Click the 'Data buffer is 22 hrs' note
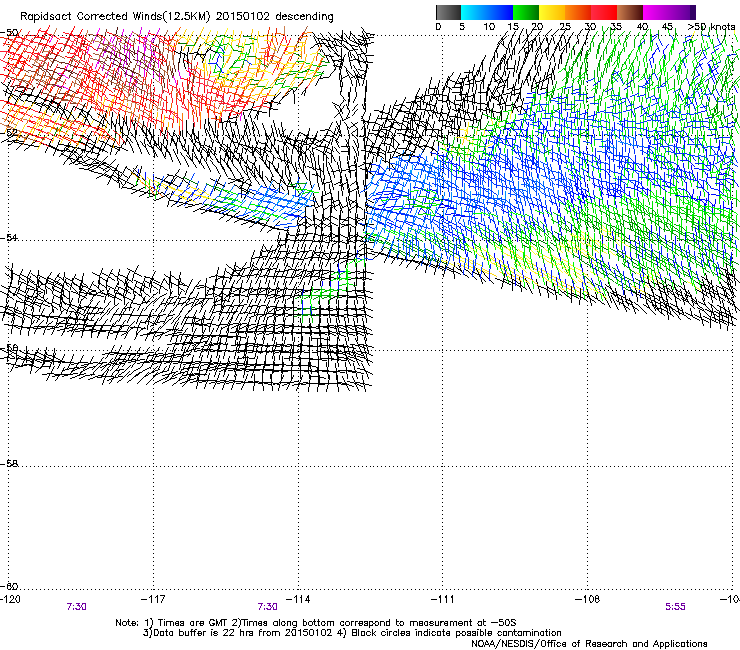 coord(353,633)
